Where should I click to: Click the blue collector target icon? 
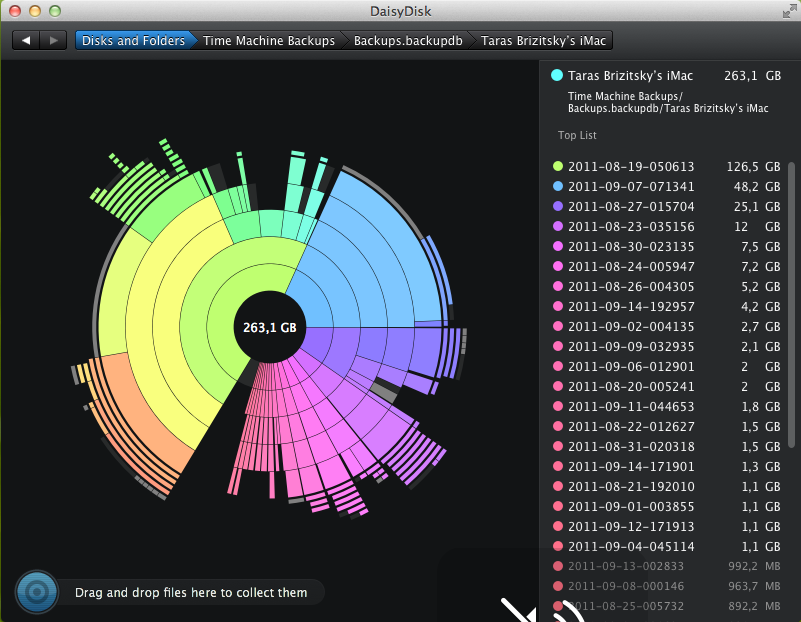[x=37, y=592]
